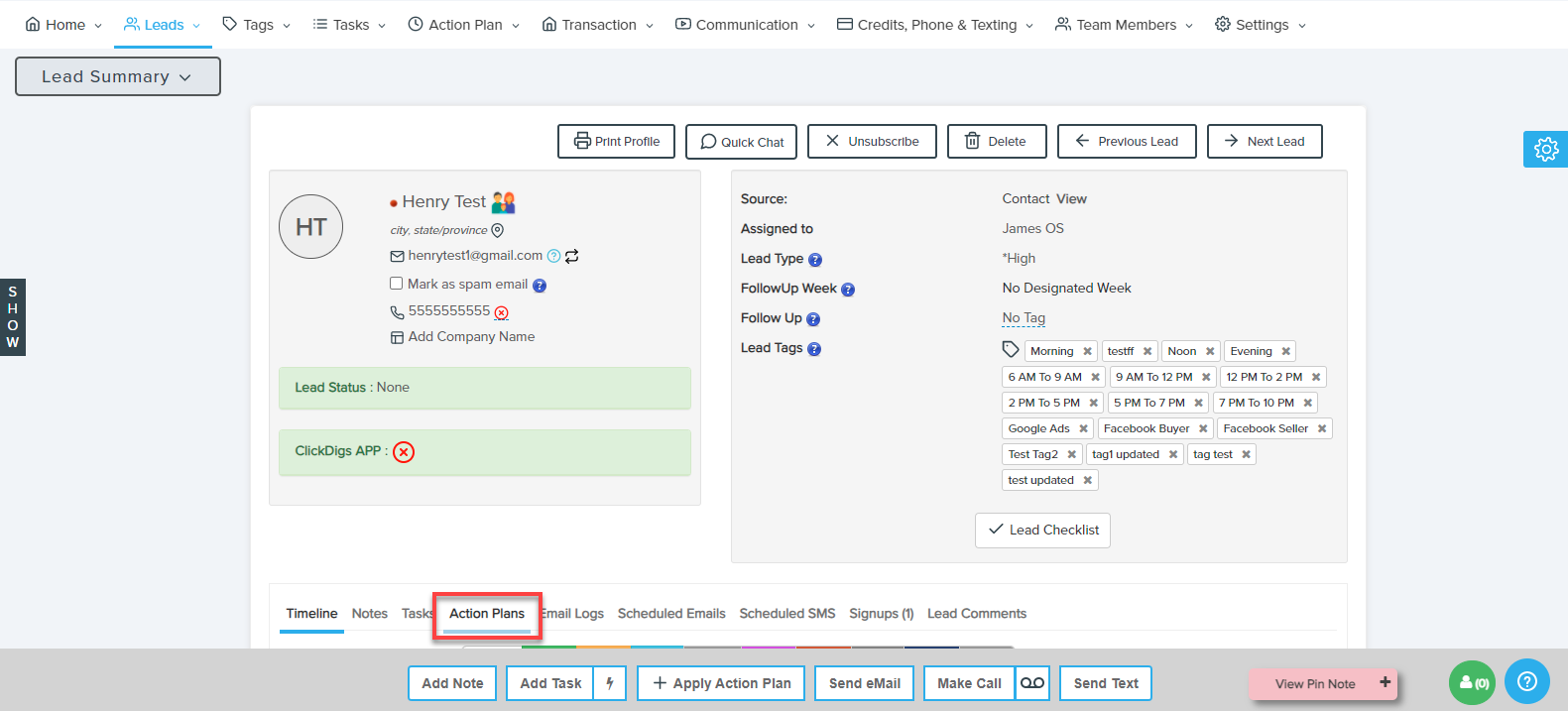Click red X icon beside phone number 5555555555

[502, 312]
